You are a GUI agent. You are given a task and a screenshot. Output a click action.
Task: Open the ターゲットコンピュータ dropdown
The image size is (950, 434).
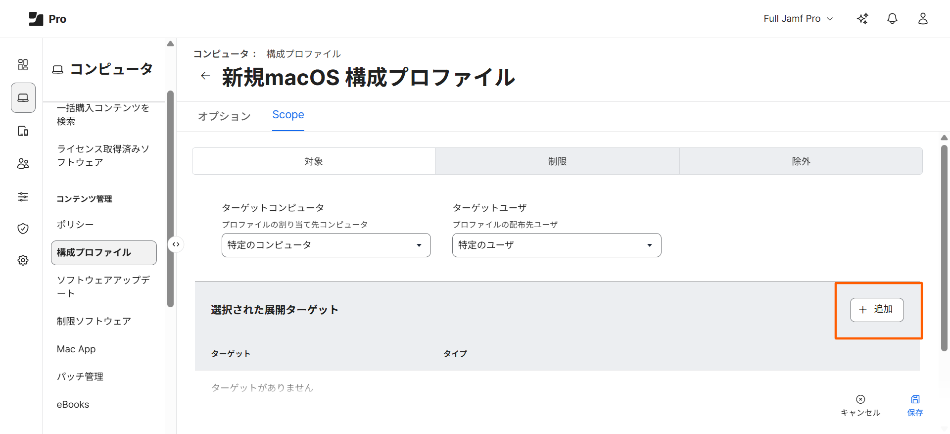[325, 245]
